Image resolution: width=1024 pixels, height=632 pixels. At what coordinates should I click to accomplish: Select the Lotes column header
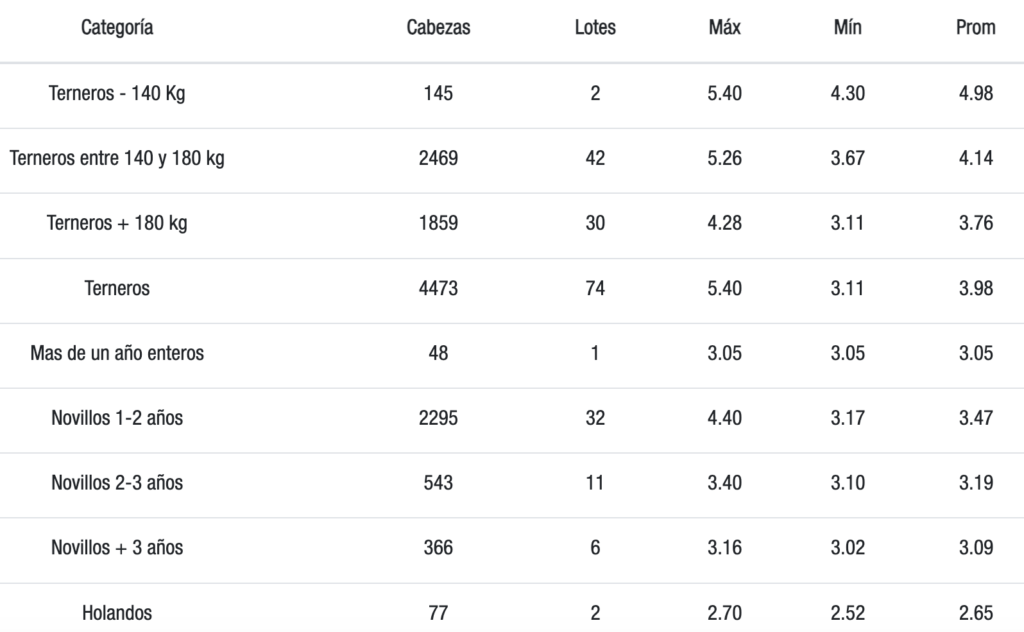pos(595,28)
